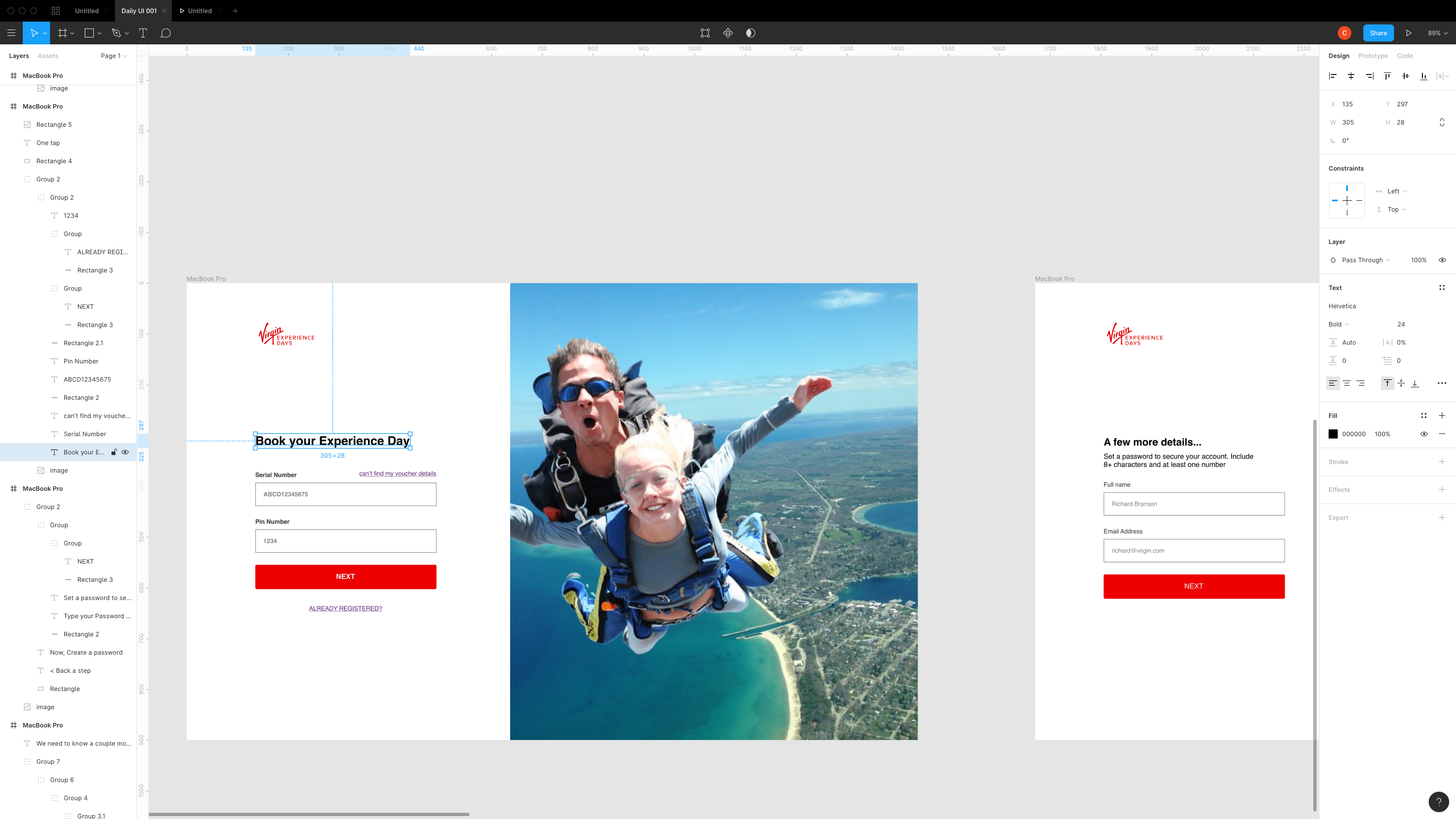Toggle visibility of Book your E... layer
The image size is (1456, 819).
(125, 452)
